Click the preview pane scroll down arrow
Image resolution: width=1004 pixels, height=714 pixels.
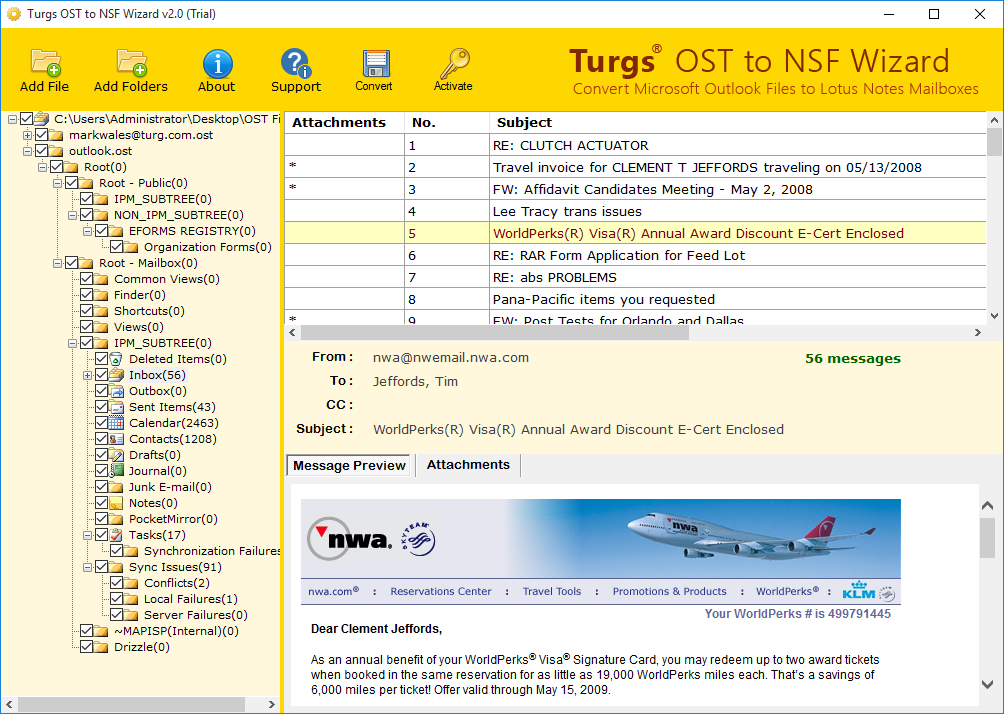987,685
